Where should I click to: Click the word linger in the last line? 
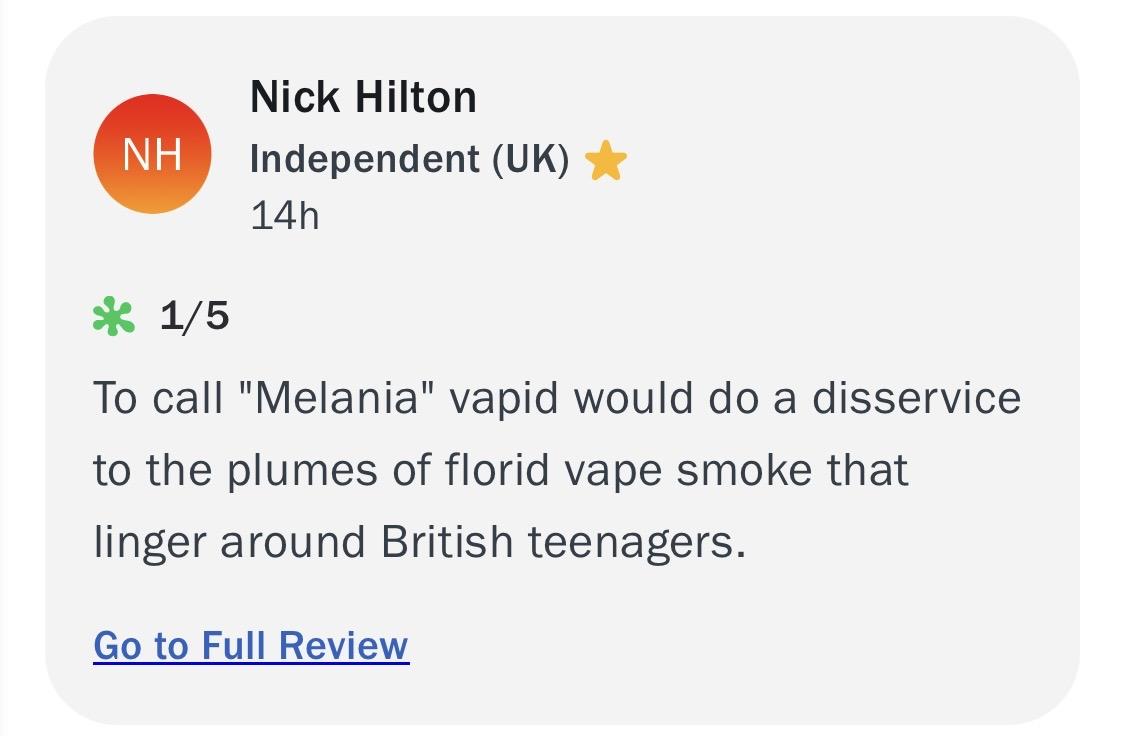pyautogui.click(x=150, y=542)
